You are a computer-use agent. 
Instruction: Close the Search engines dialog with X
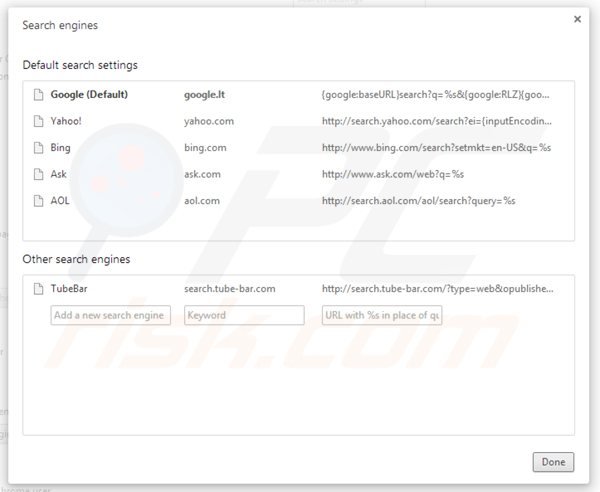577,19
